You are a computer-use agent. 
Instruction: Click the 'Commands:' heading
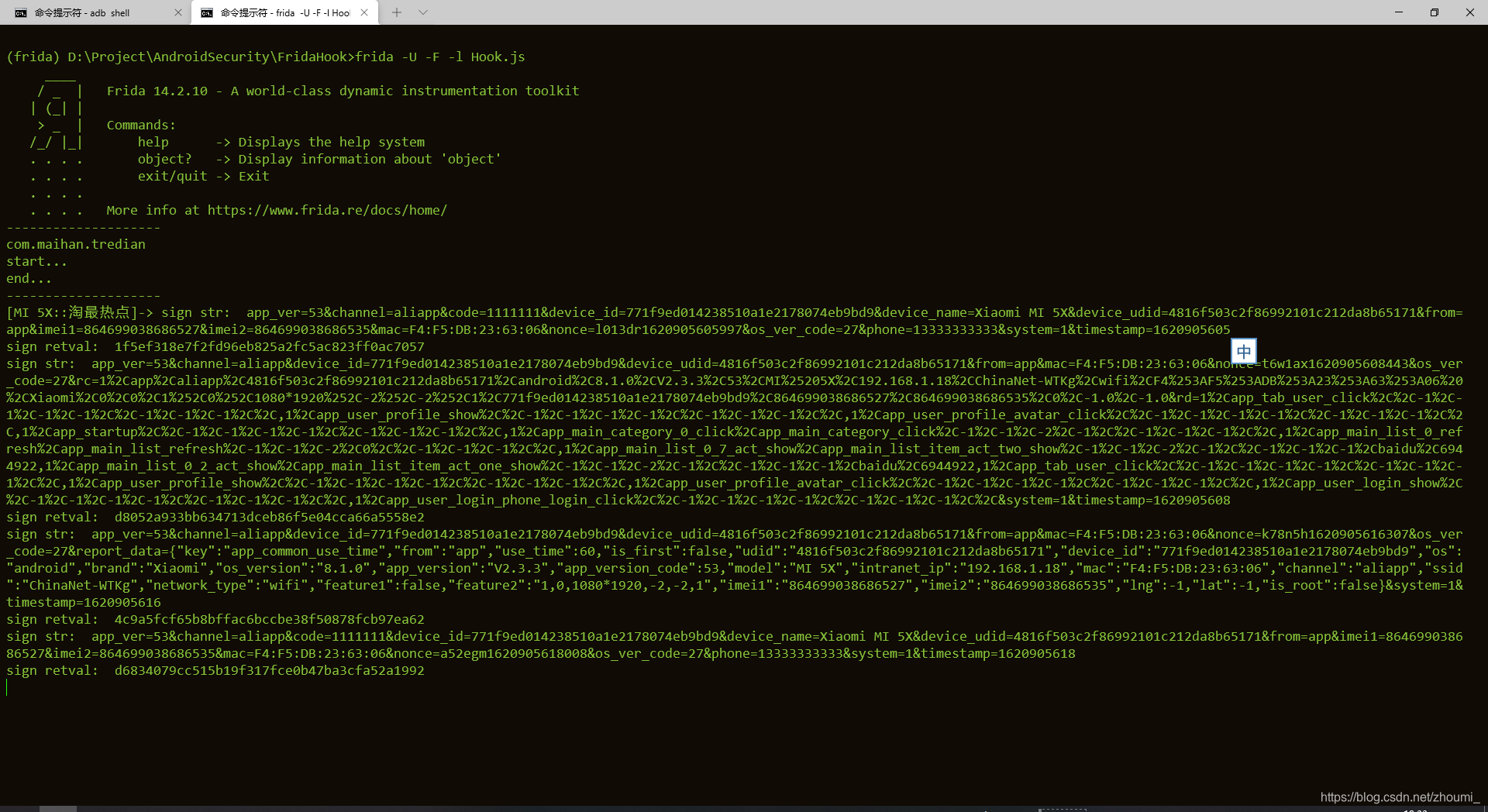pyautogui.click(x=141, y=125)
